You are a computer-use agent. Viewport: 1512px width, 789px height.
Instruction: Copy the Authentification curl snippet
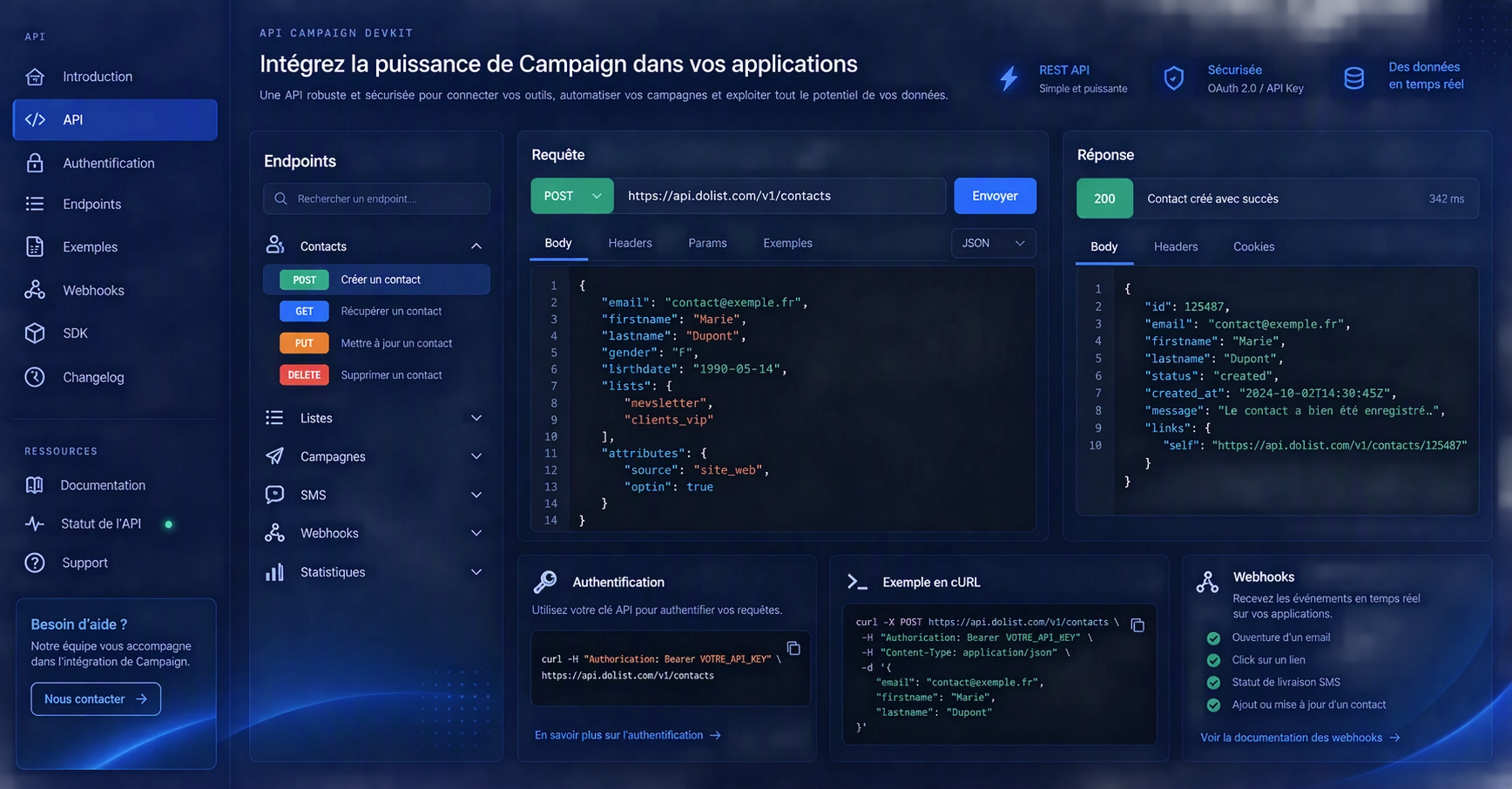(793, 648)
